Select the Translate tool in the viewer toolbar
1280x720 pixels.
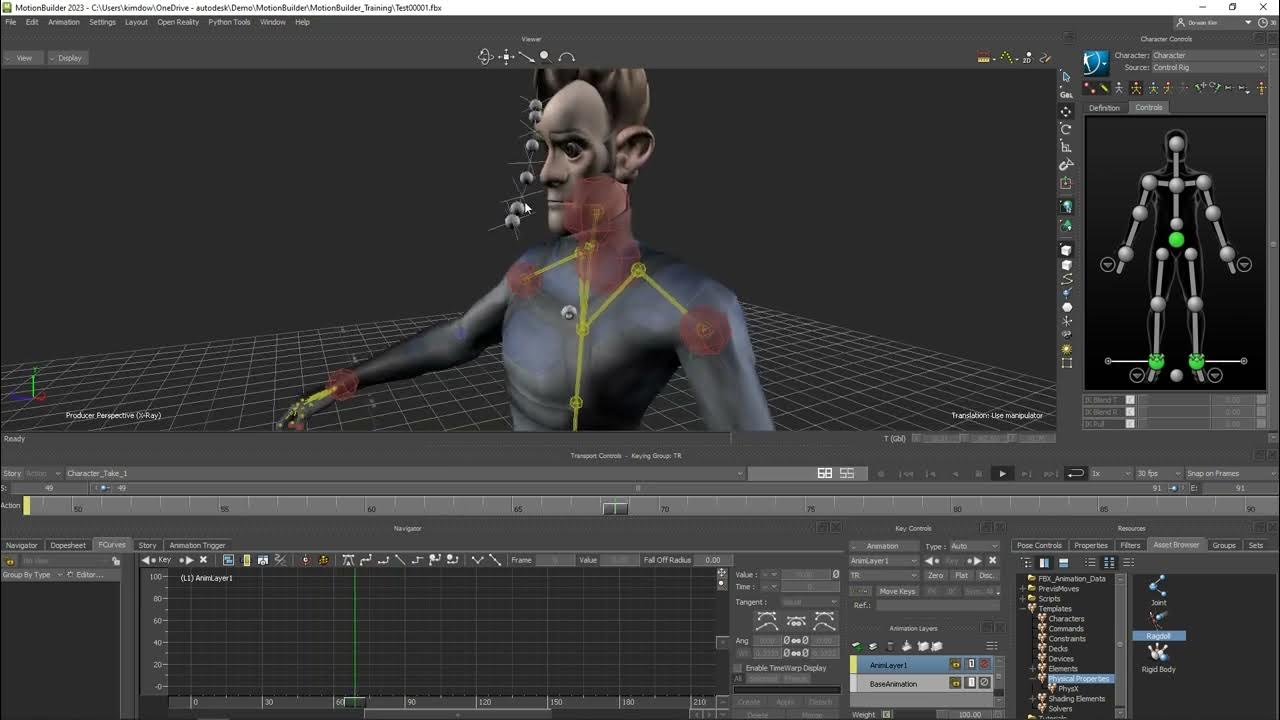tap(1066, 111)
